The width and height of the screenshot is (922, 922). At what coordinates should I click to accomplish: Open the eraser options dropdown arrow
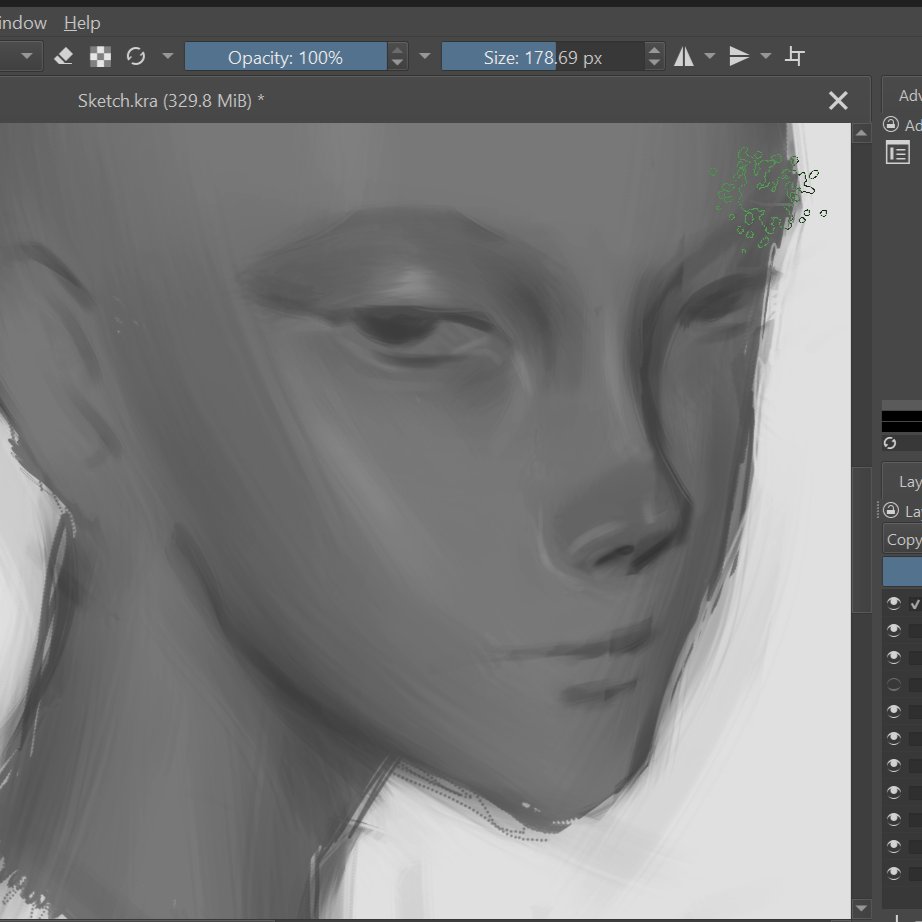coord(167,57)
